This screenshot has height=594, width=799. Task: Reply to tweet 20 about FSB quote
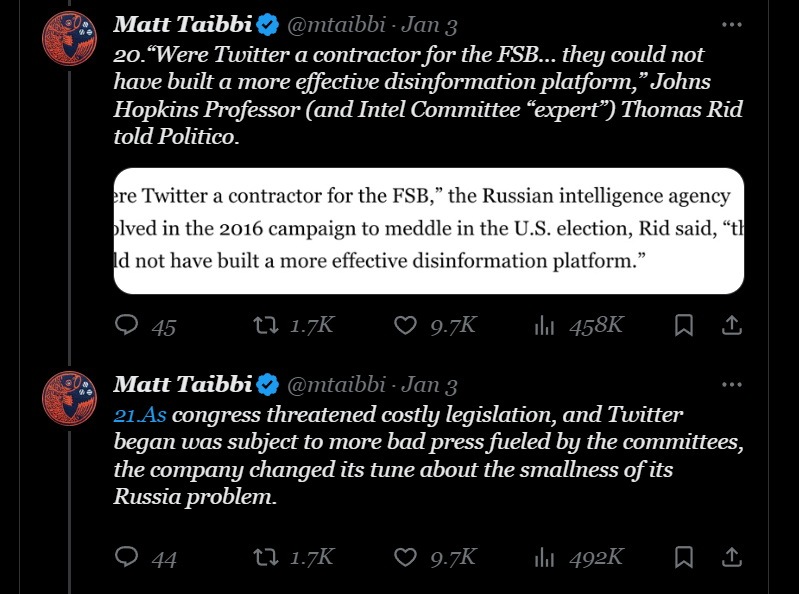click(x=127, y=325)
